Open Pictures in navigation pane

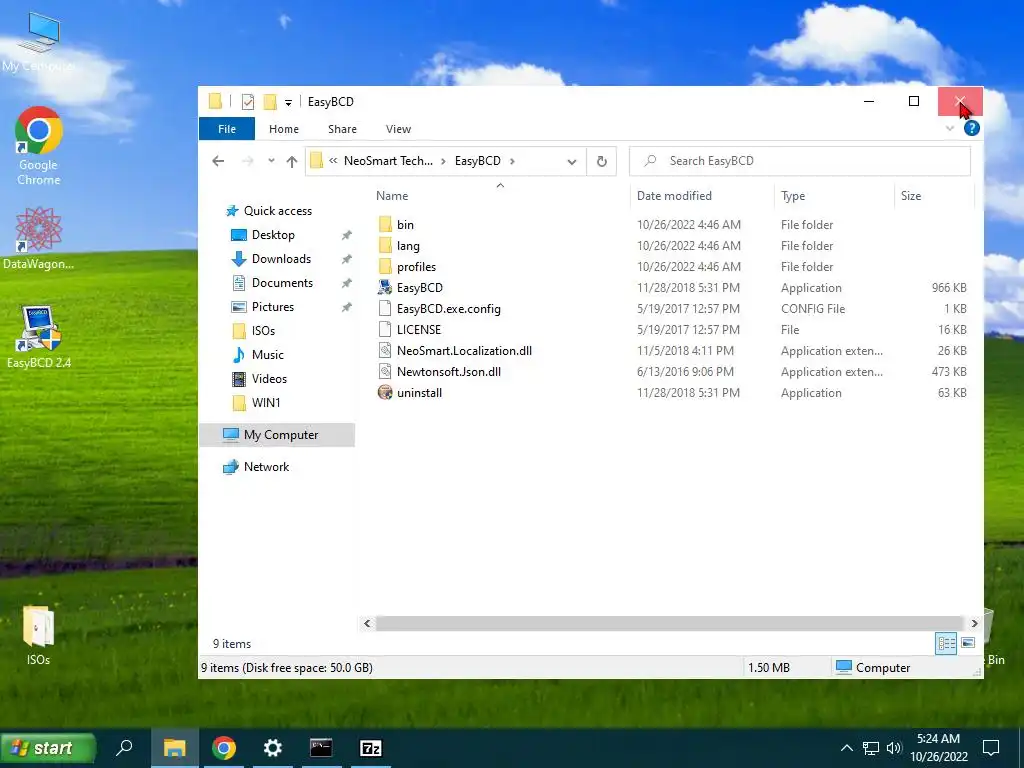pyautogui.click(x=272, y=307)
